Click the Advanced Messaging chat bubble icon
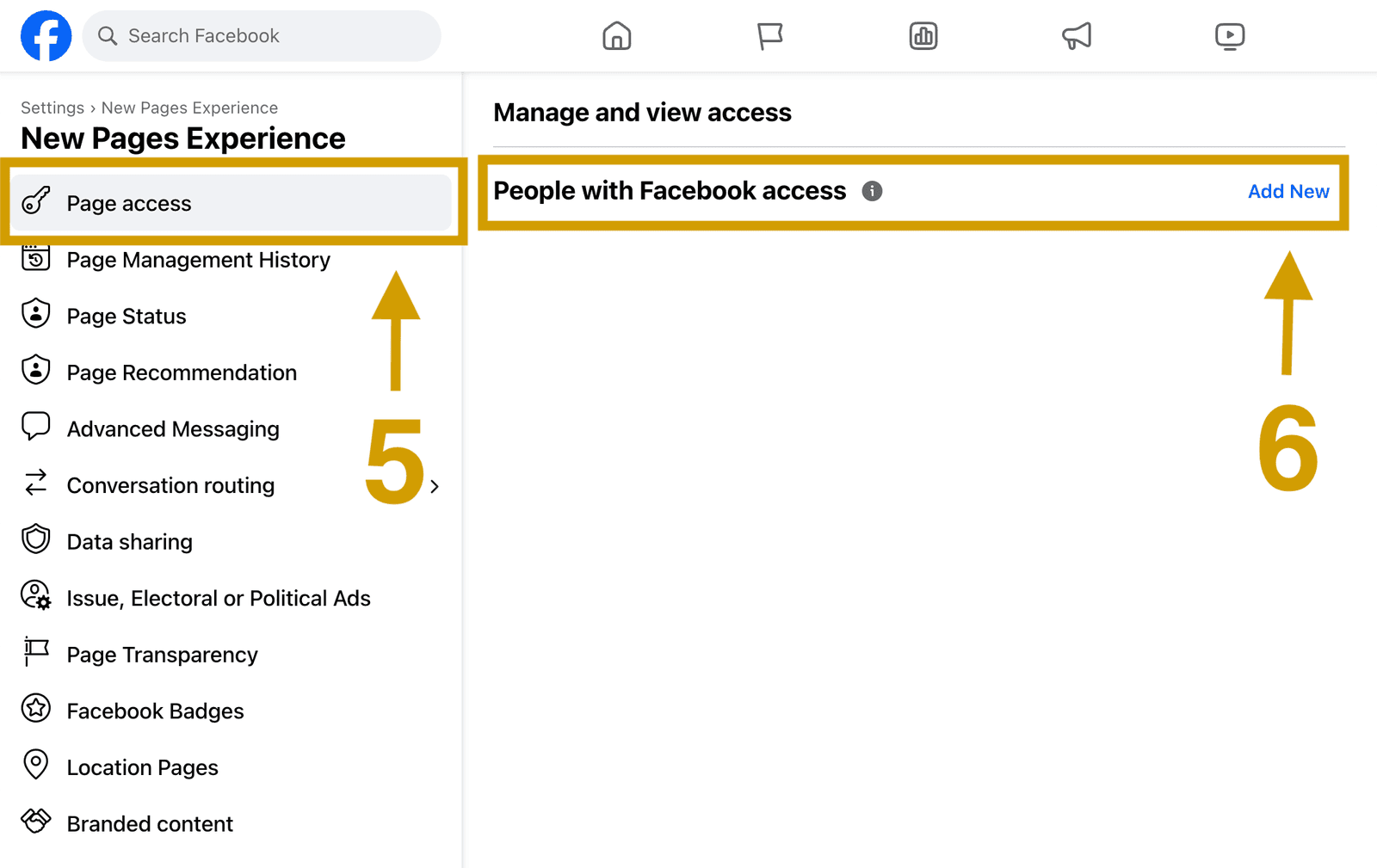1377x868 pixels. (x=36, y=426)
